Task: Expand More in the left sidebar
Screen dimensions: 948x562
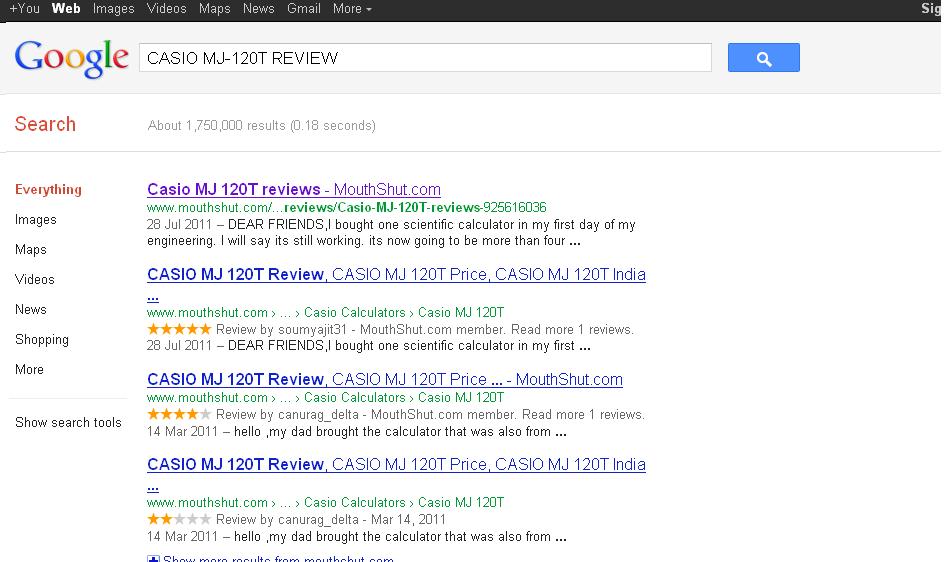Action: pyautogui.click(x=29, y=369)
